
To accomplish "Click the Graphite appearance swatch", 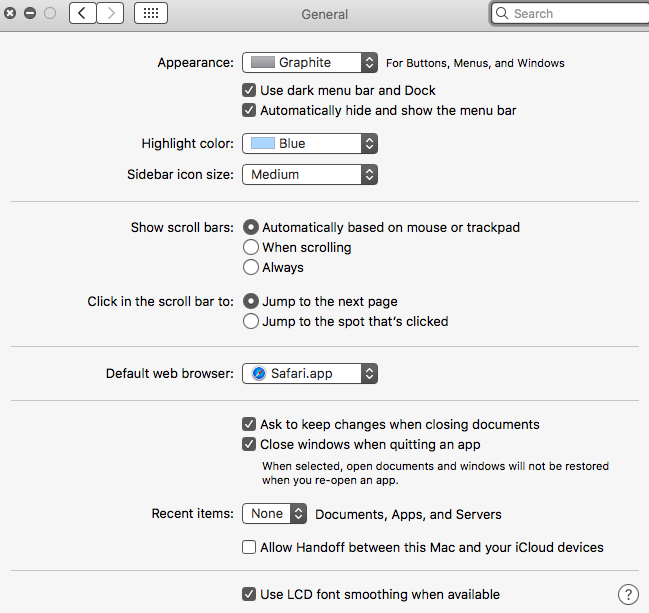I will point(262,62).
